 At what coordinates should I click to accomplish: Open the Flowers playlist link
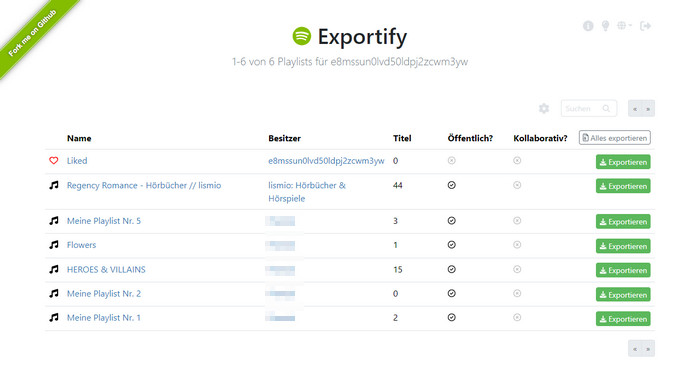[81, 245]
